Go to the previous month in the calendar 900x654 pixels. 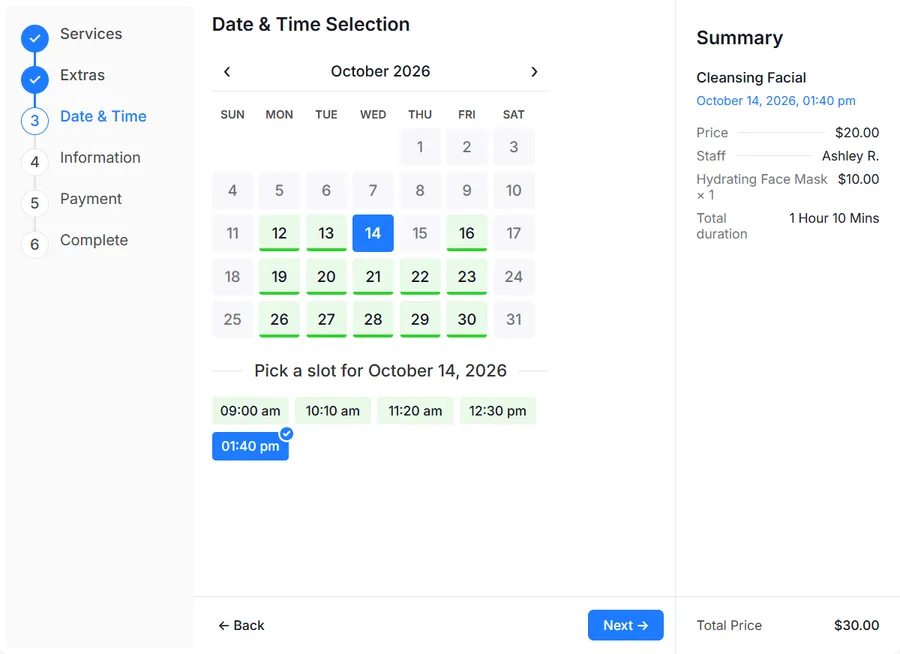(227, 72)
